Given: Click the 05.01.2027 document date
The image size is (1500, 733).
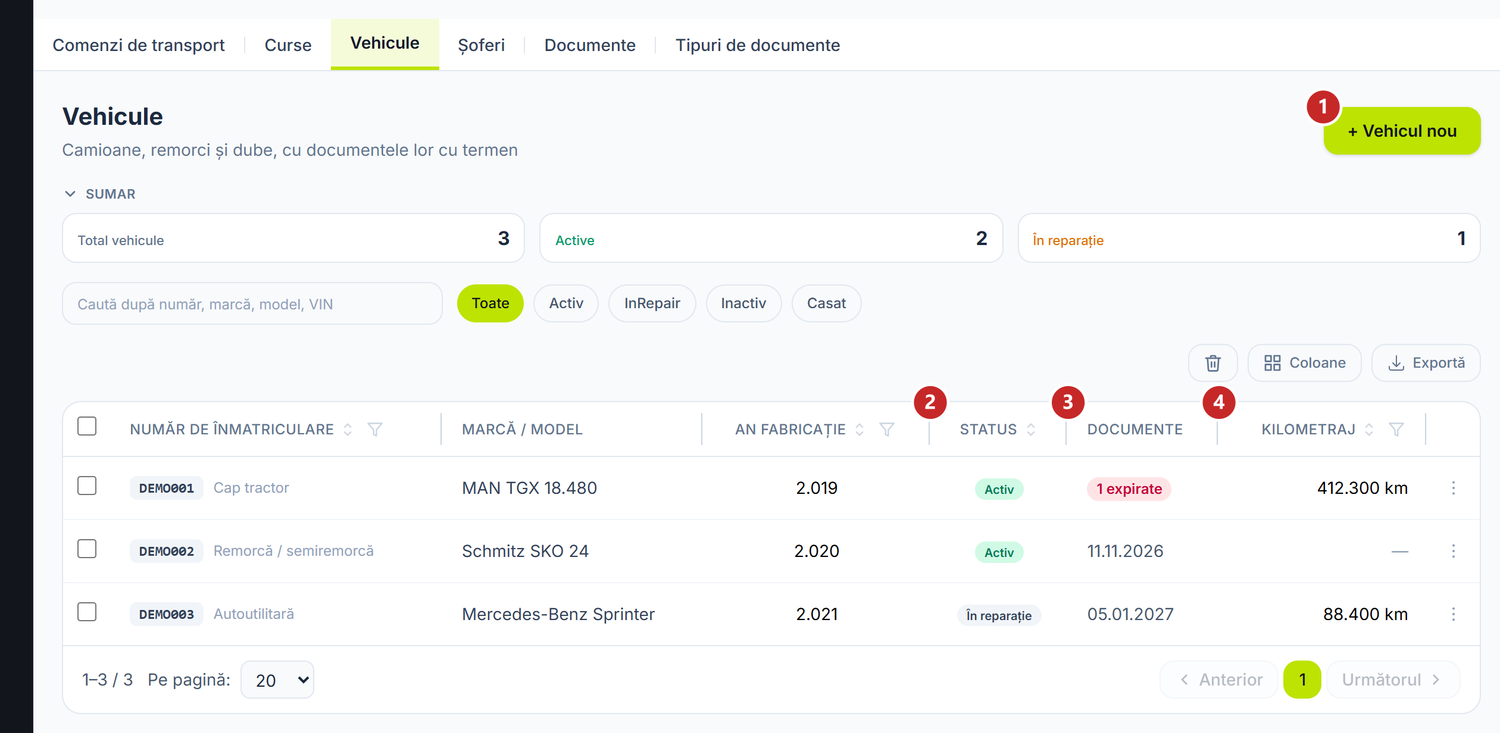Looking at the screenshot, I should pyautogui.click(x=1130, y=614).
